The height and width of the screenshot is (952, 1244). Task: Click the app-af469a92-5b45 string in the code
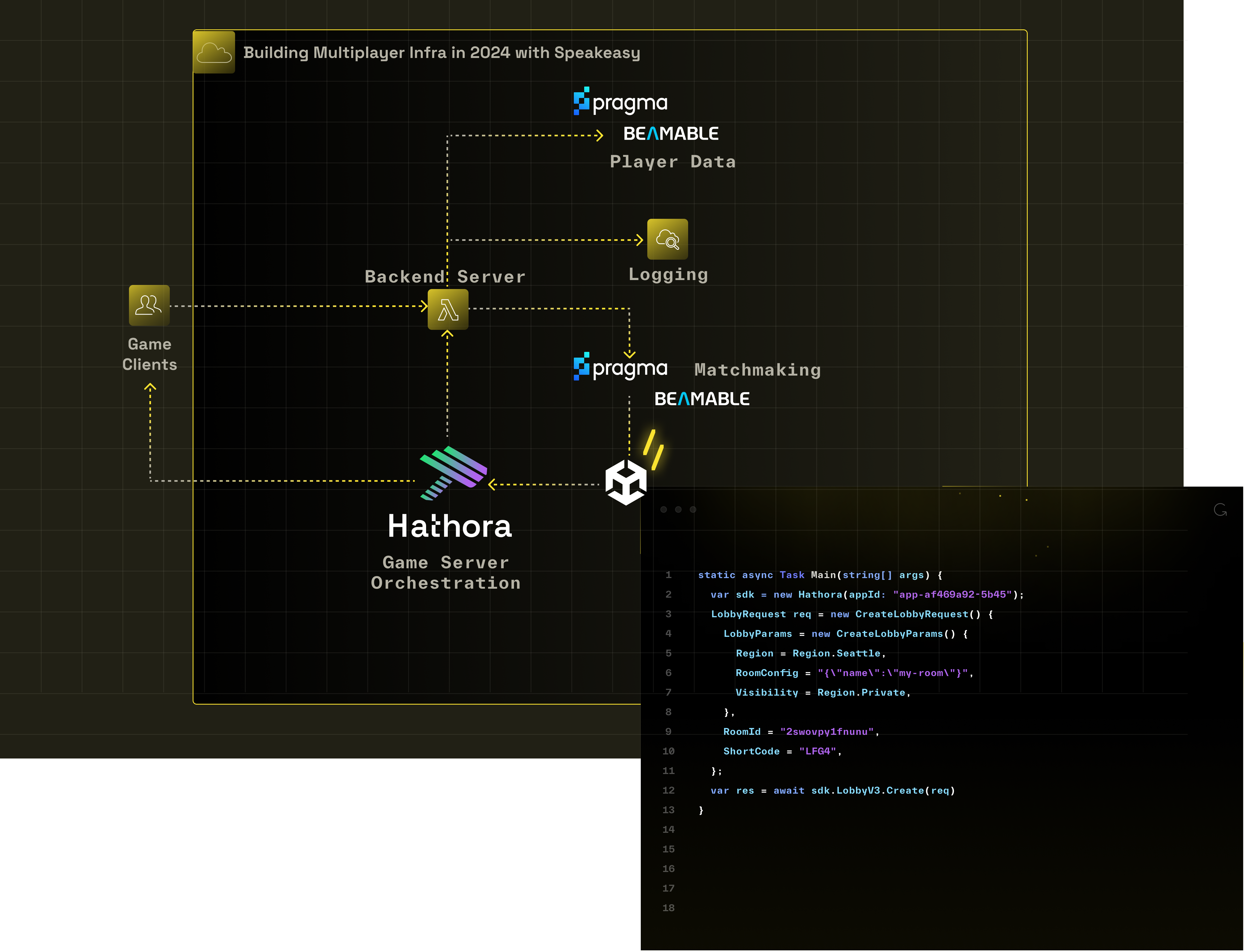[953, 594]
